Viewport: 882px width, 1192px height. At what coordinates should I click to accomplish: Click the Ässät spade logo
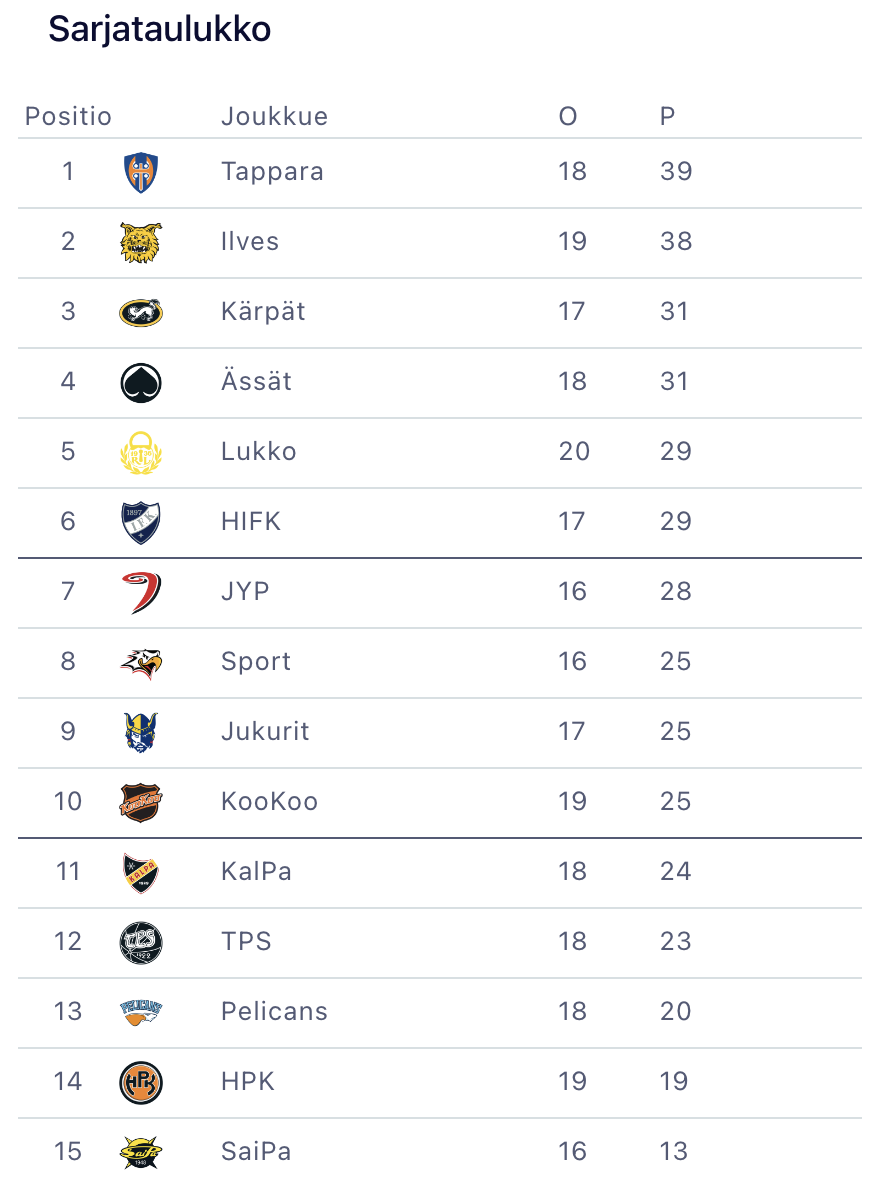tap(140, 382)
